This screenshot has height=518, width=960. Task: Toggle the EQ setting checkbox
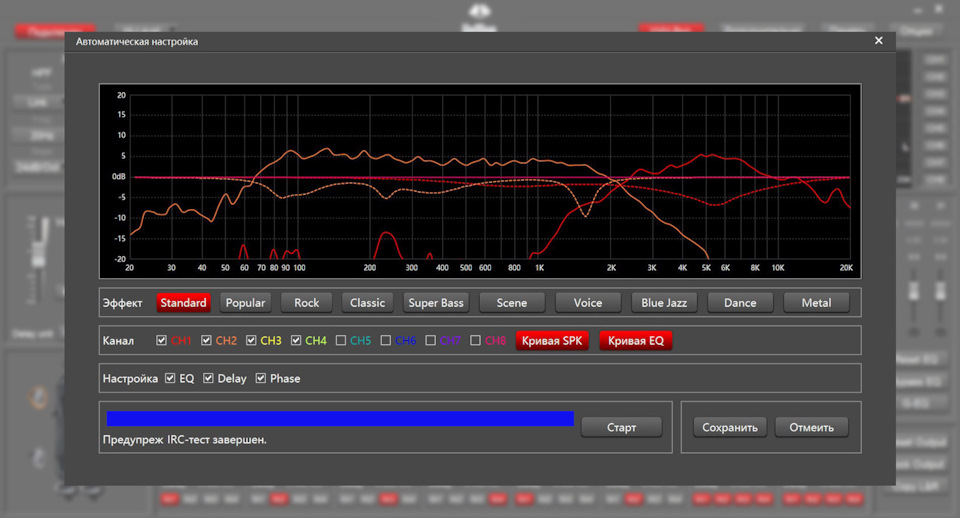pos(170,378)
